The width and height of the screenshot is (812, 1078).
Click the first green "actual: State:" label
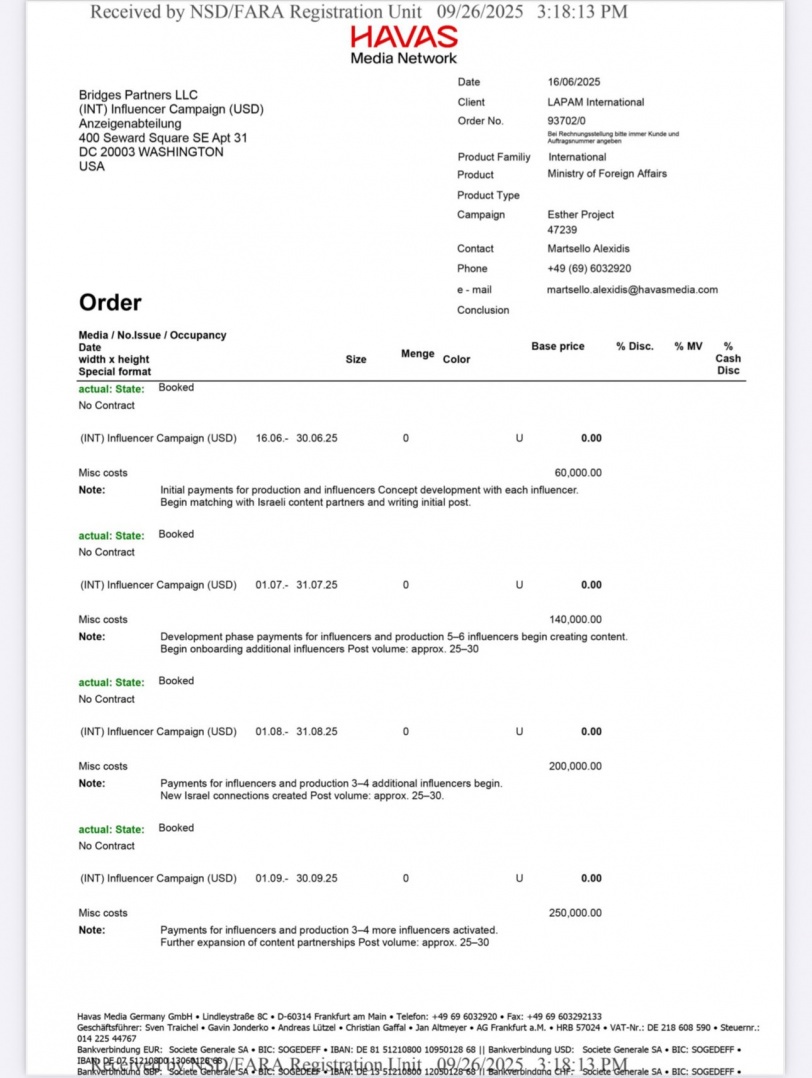coord(111,389)
